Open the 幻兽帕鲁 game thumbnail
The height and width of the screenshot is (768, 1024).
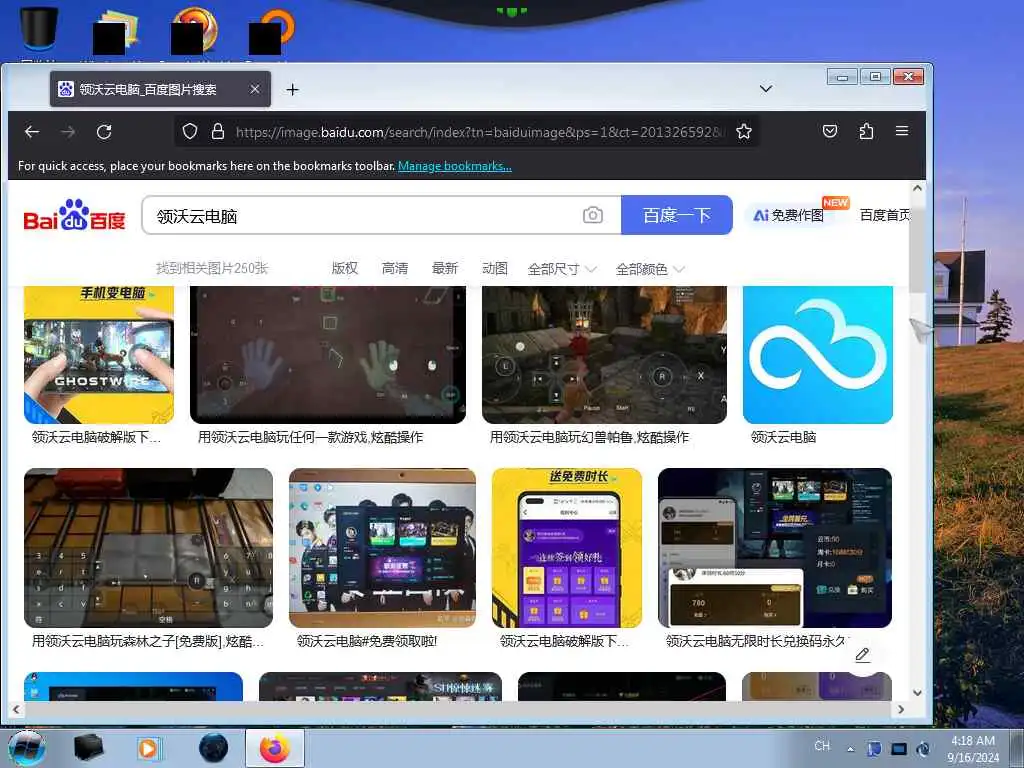click(604, 355)
